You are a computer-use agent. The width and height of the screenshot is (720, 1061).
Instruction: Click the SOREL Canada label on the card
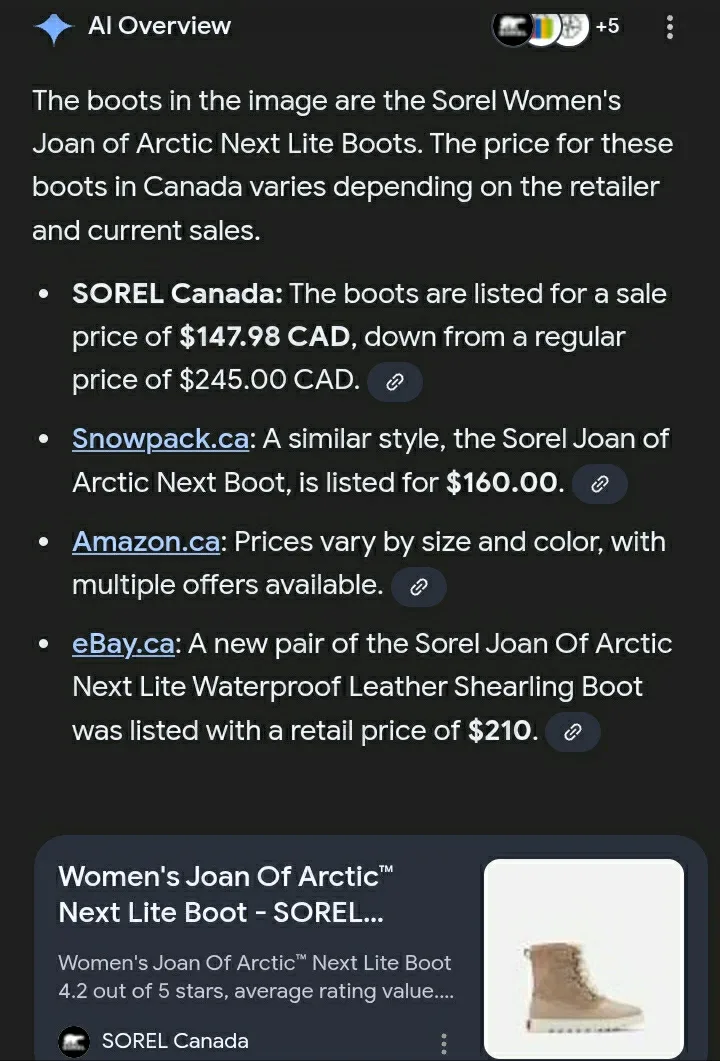(174, 1041)
